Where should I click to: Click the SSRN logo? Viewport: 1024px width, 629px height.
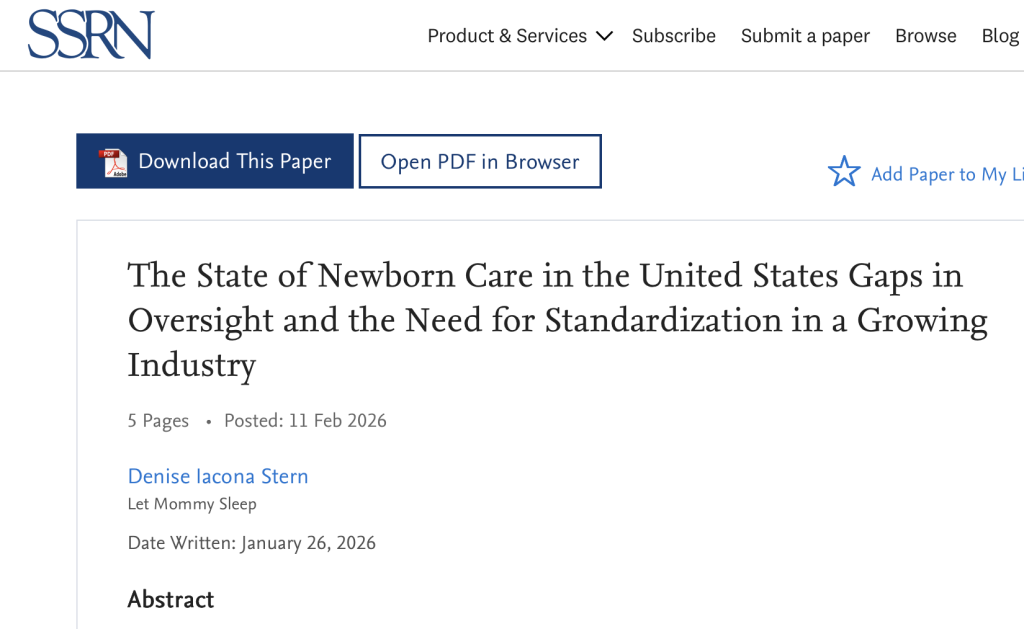tap(91, 35)
